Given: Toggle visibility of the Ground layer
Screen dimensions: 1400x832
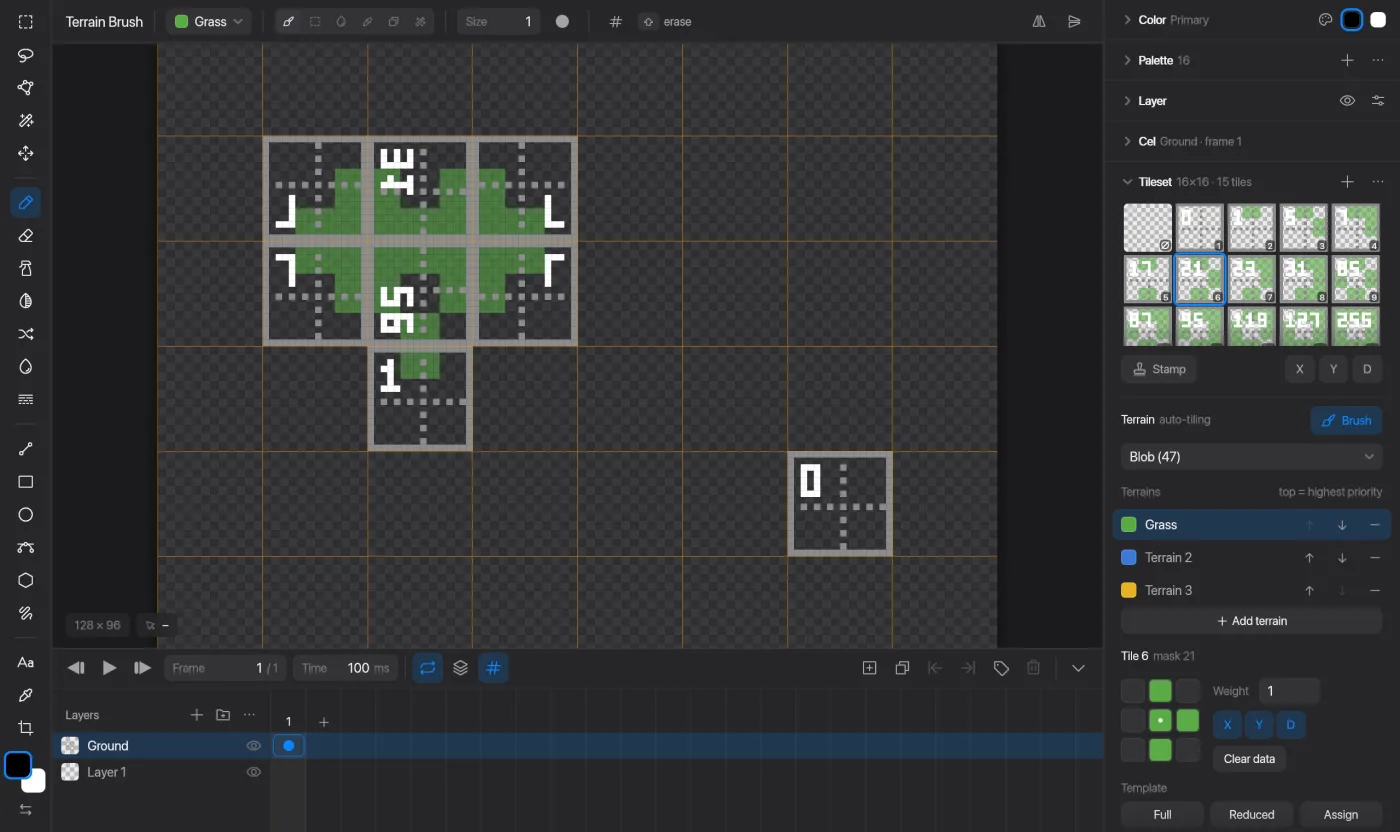Looking at the screenshot, I should click(254, 746).
